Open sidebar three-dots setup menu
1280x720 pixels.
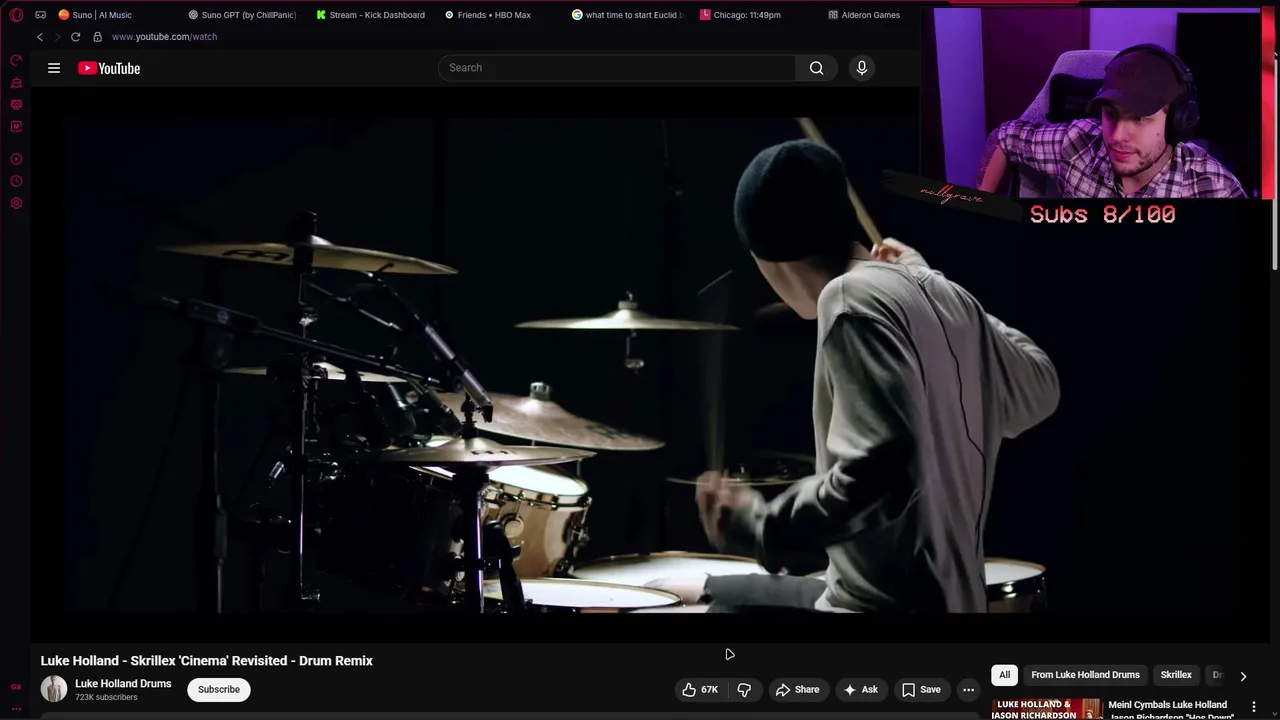click(x=16, y=708)
